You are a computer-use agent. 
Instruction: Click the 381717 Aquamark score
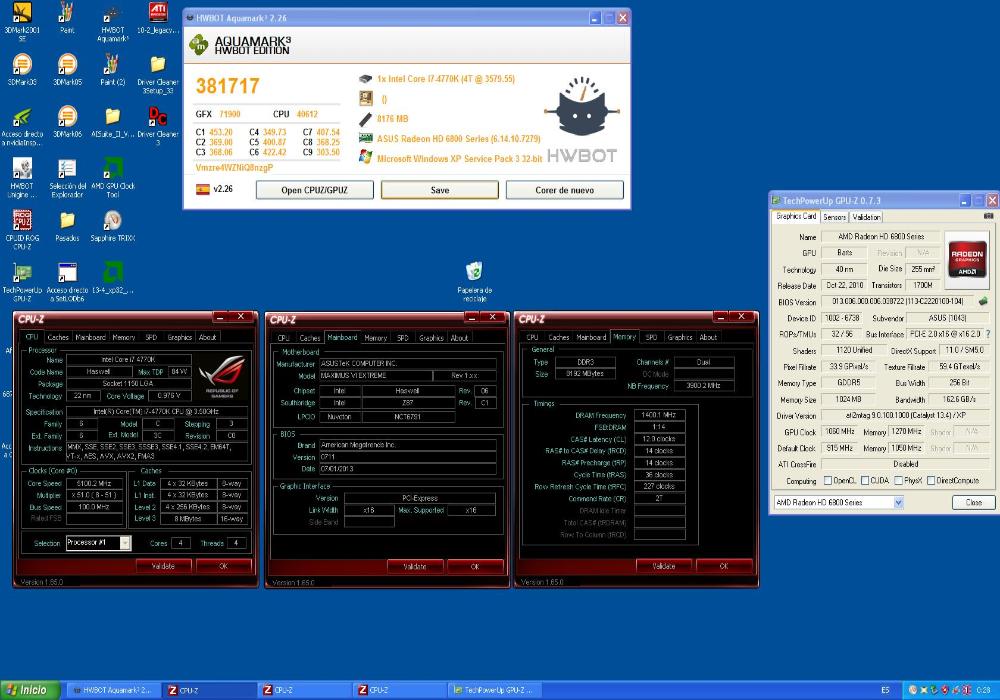(x=228, y=85)
